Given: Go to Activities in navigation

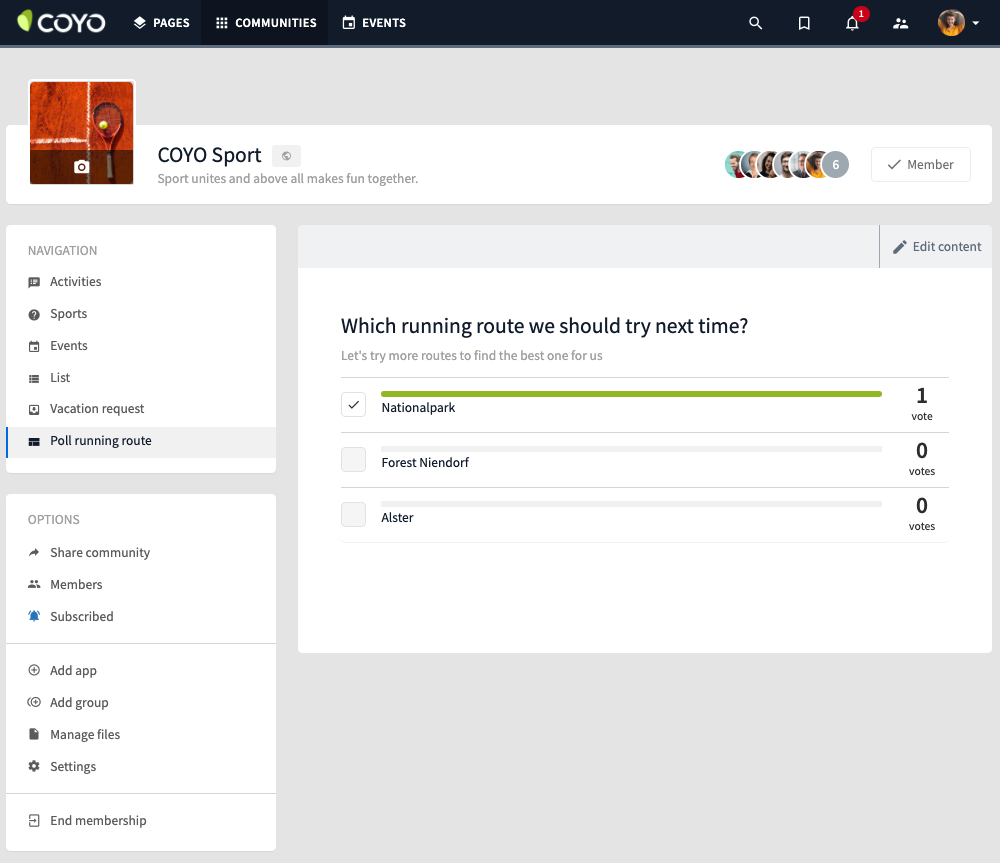Looking at the screenshot, I should click(75, 281).
